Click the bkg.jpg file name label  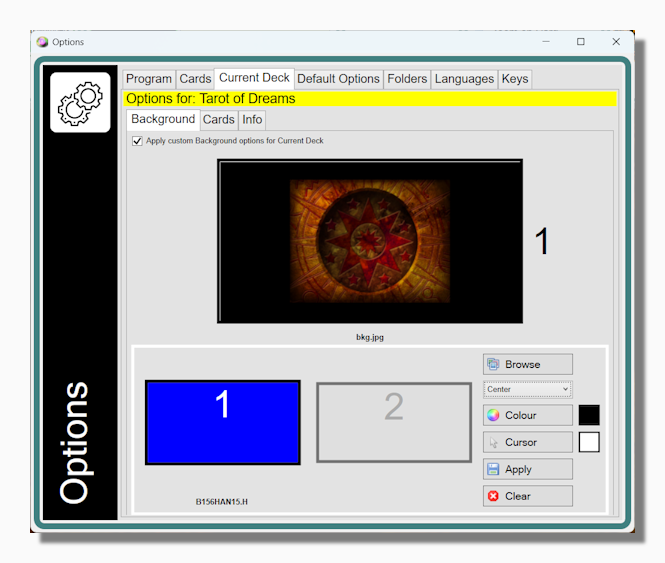tap(370, 337)
